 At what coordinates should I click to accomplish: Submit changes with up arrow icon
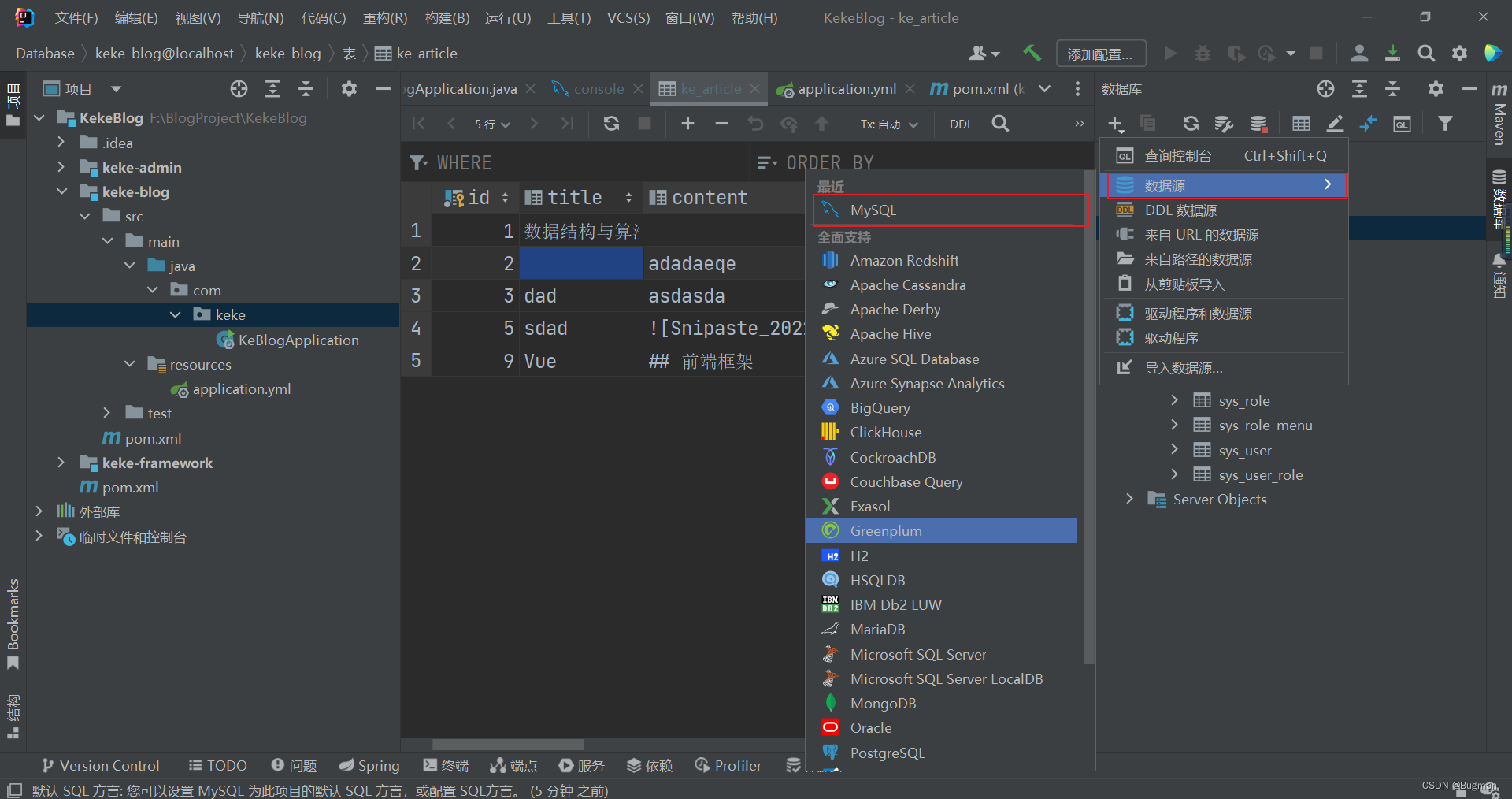click(822, 124)
